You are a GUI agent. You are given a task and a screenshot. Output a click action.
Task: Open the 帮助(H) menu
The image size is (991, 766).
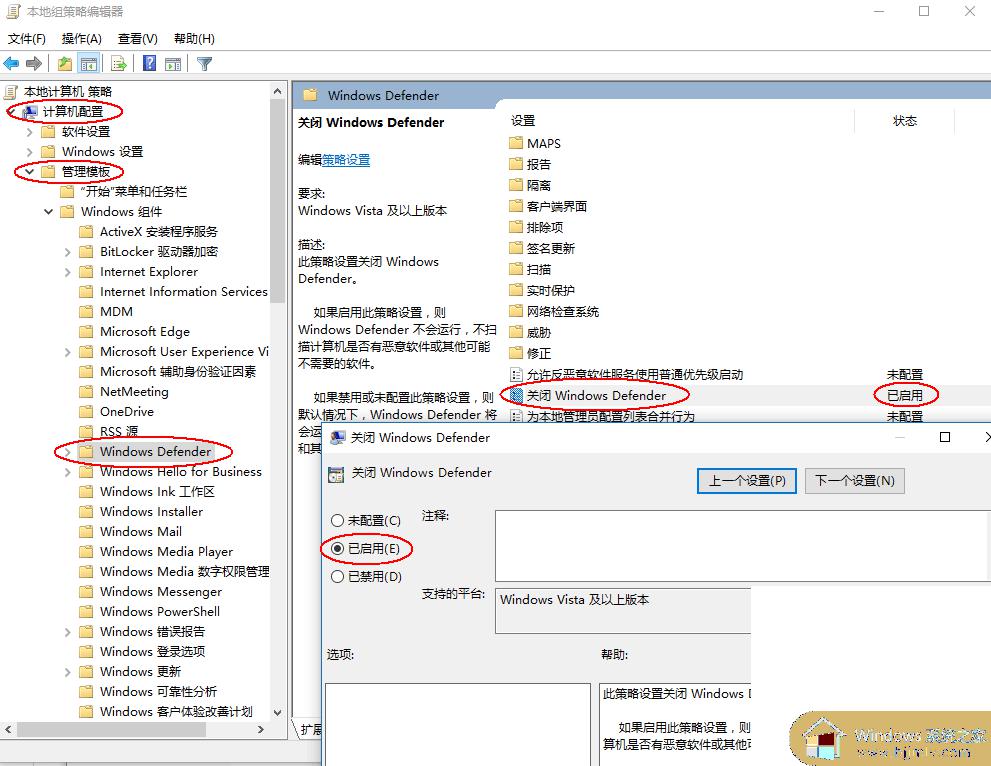tap(194, 39)
